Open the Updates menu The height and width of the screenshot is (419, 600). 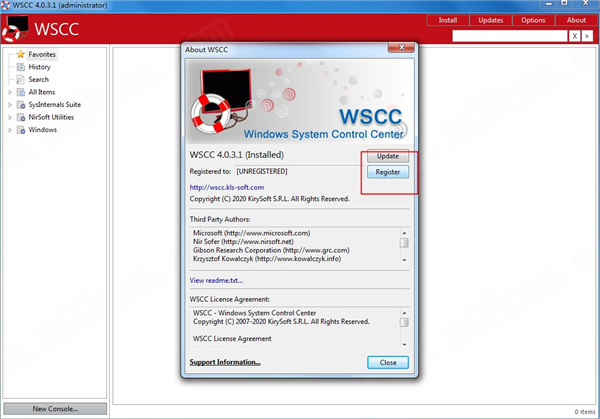[x=491, y=20]
